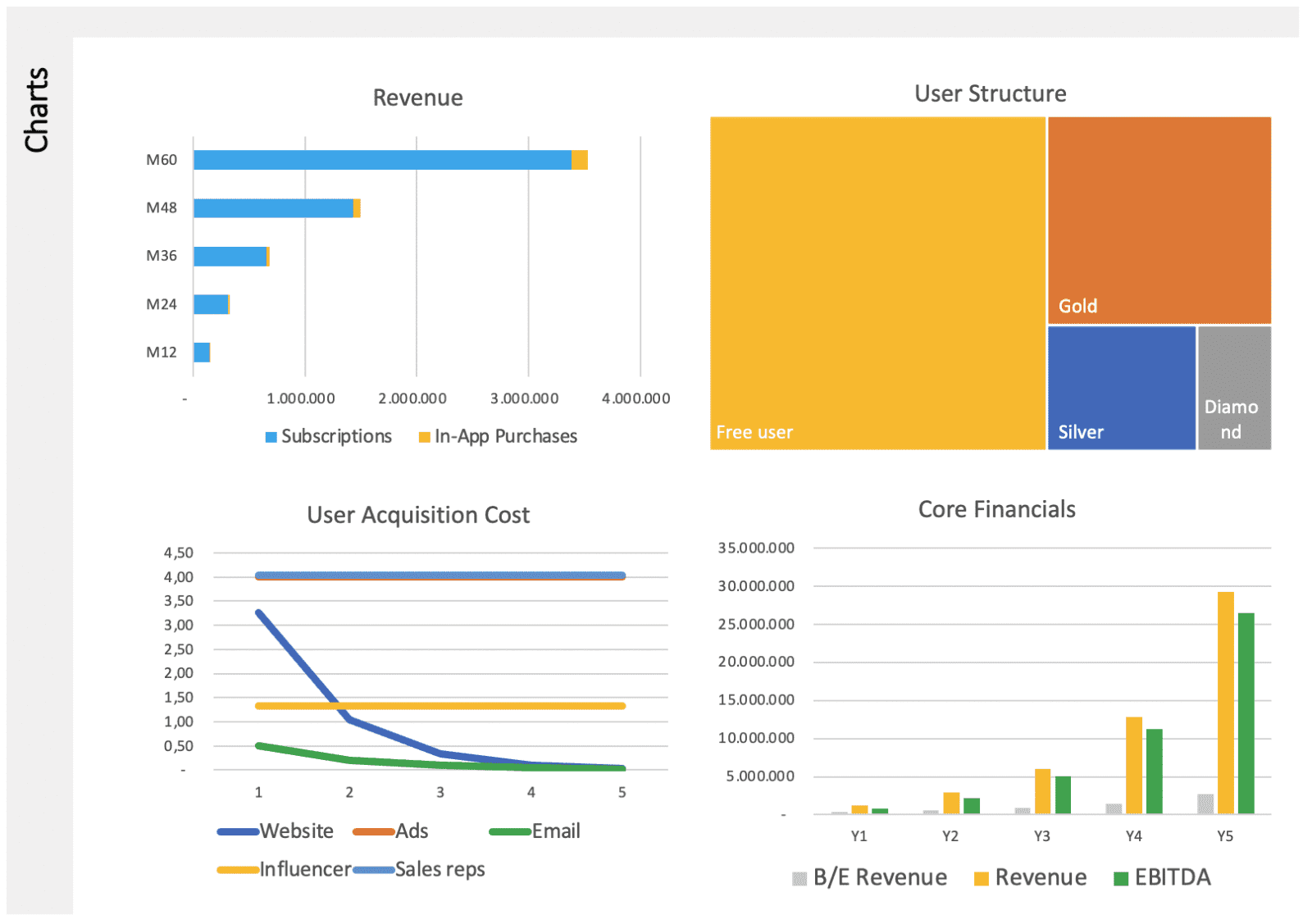Click the M12 Subscriptions bar
Viewport: 1312px width, 924px height.
click(201, 353)
